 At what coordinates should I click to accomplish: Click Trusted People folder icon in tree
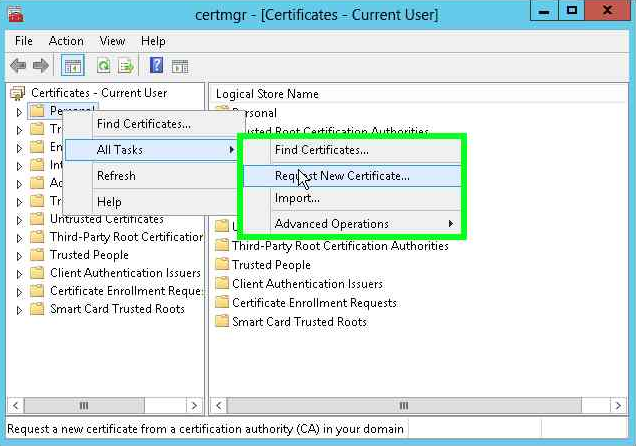pos(37,255)
